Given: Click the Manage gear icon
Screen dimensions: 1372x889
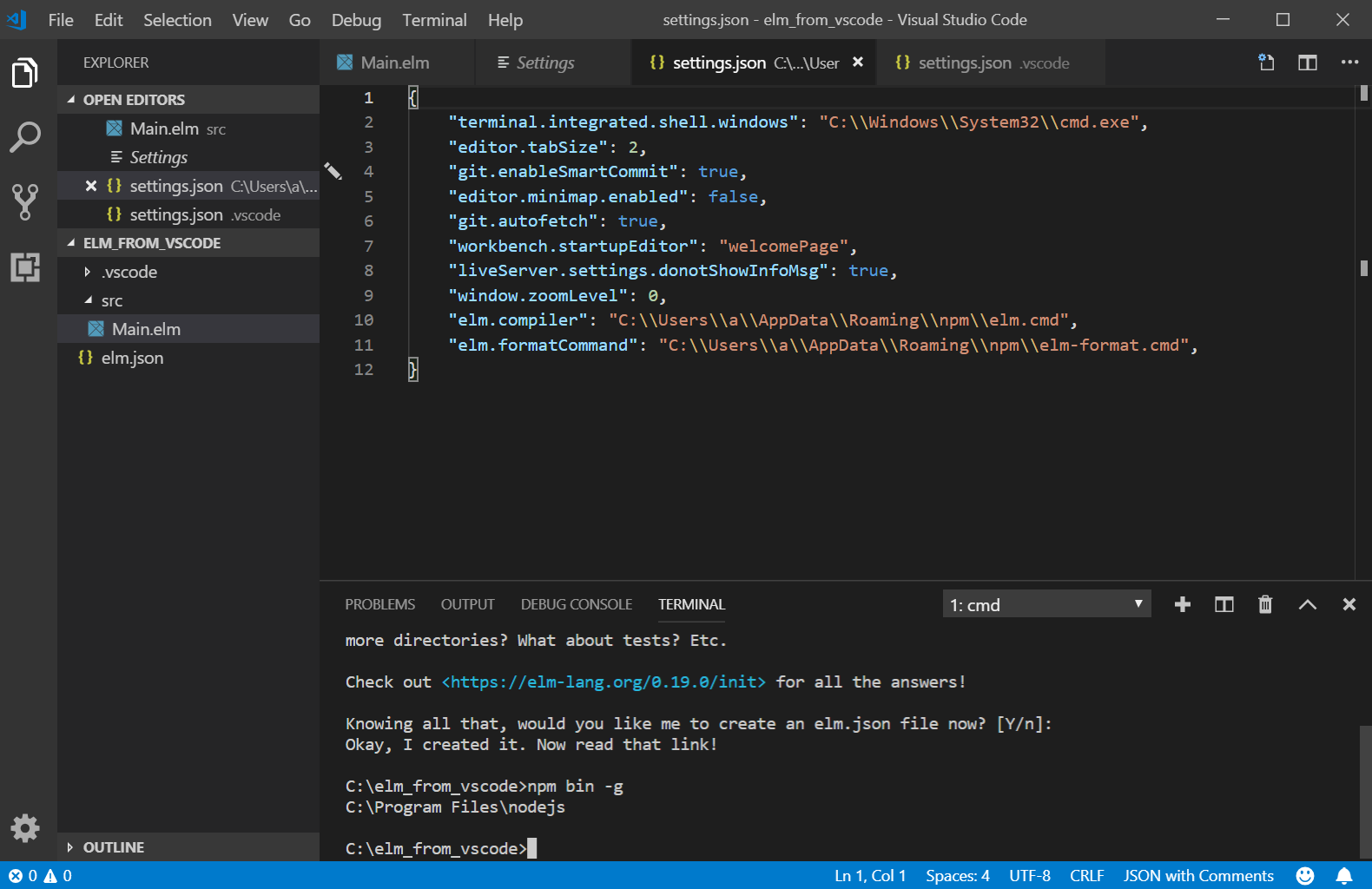Looking at the screenshot, I should (x=25, y=828).
